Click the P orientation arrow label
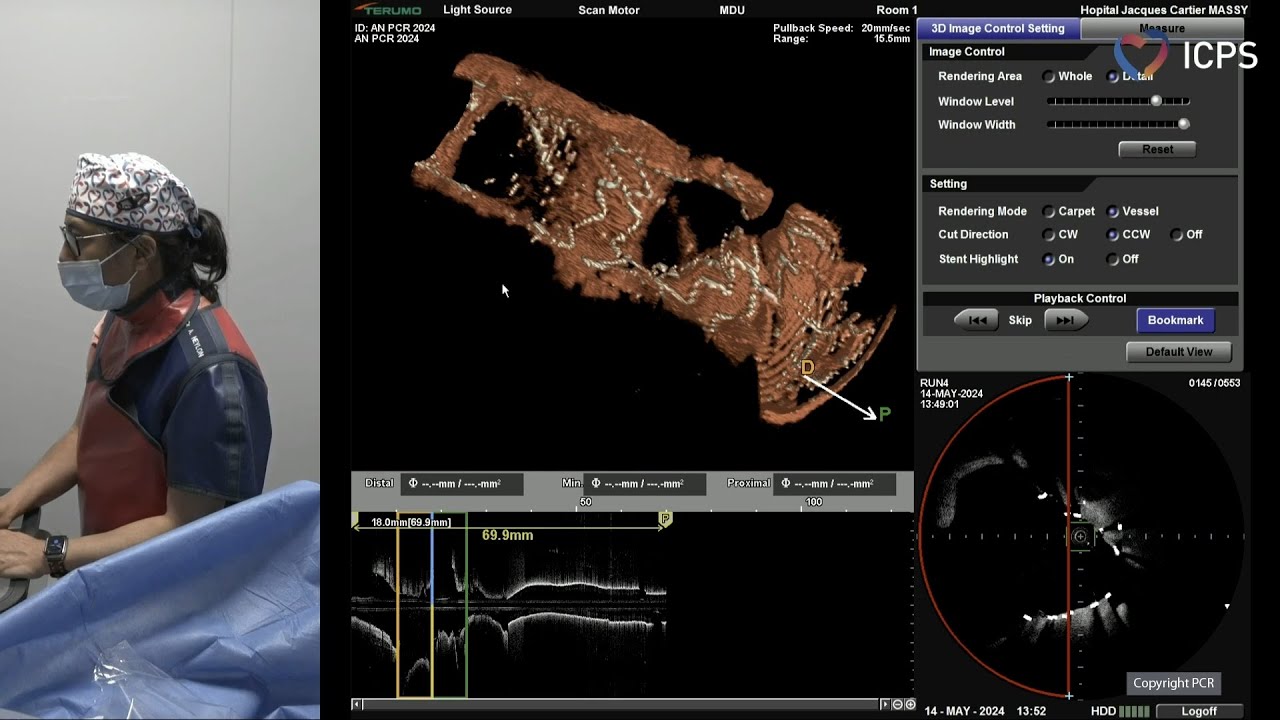This screenshot has width=1280, height=720. coord(884,414)
